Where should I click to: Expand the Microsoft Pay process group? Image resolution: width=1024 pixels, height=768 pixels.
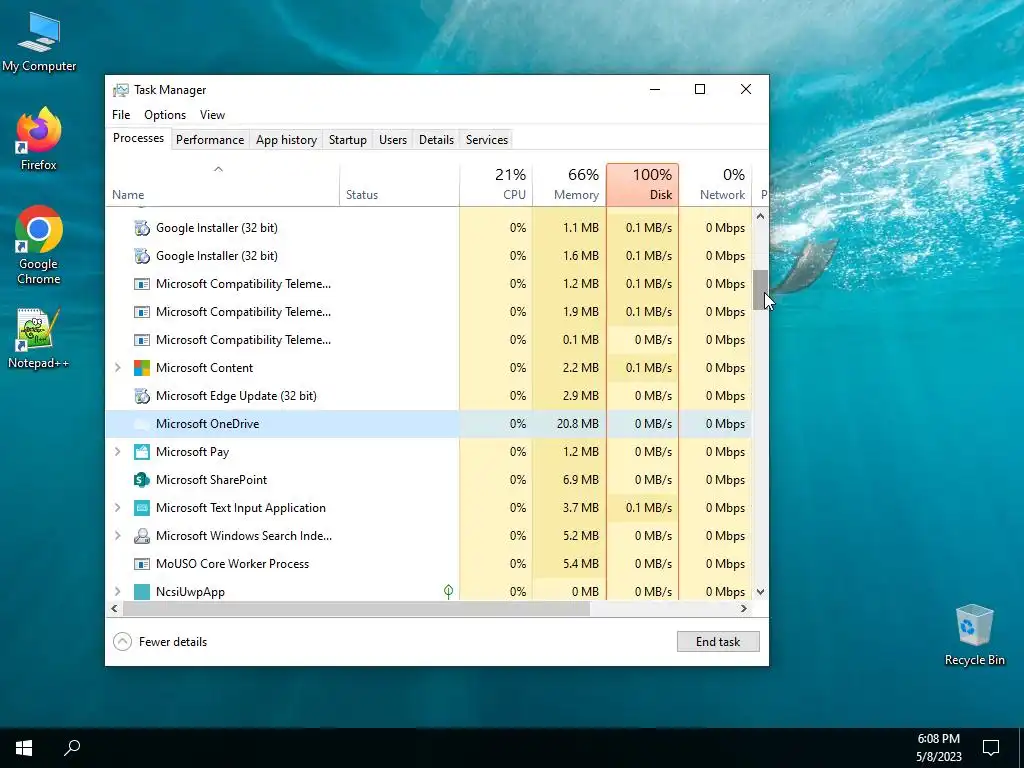(118, 452)
